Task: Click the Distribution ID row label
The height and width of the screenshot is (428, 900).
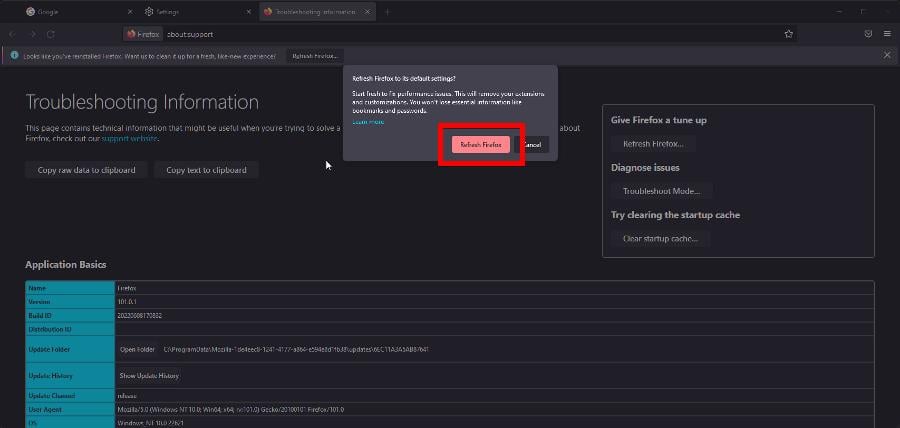Action: coord(50,329)
